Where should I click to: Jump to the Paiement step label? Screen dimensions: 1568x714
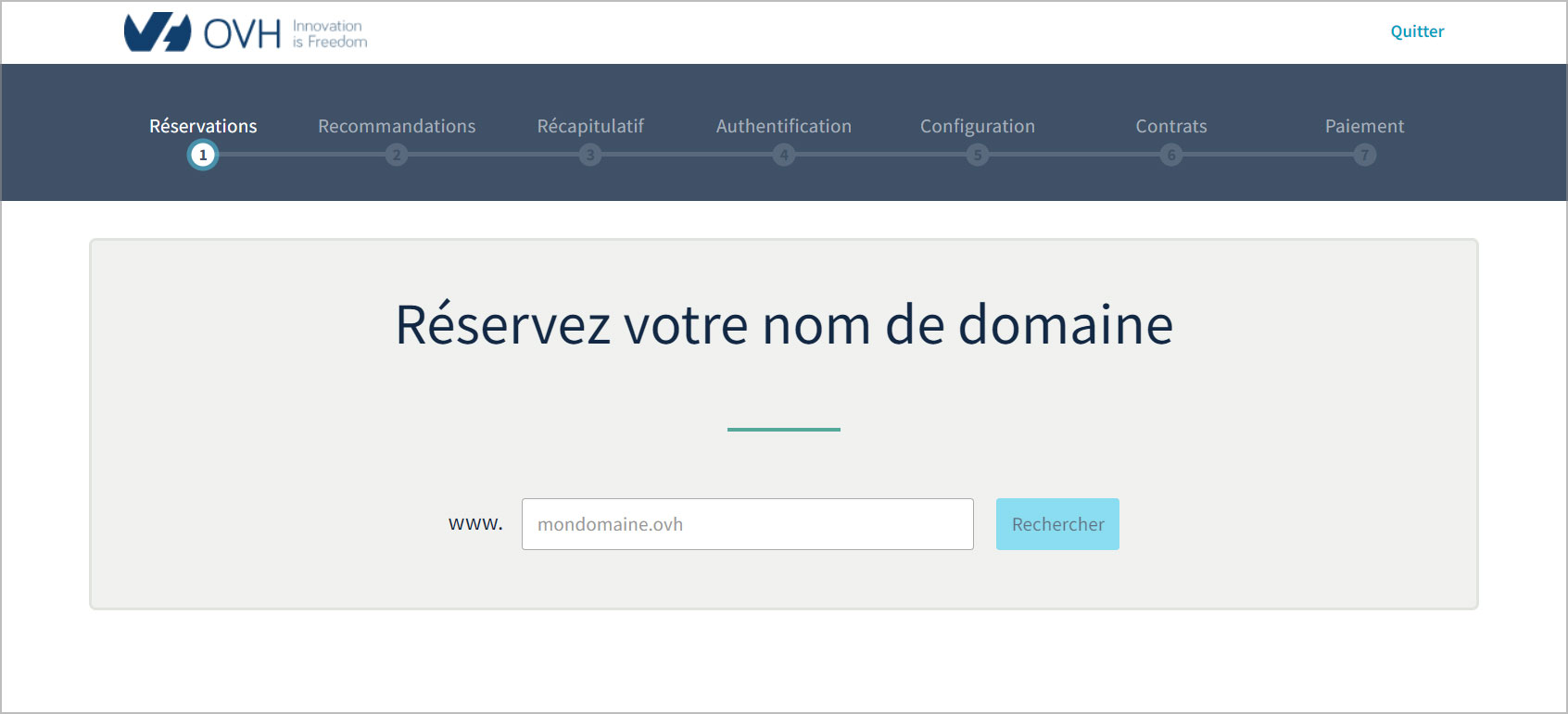point(1364,126)
